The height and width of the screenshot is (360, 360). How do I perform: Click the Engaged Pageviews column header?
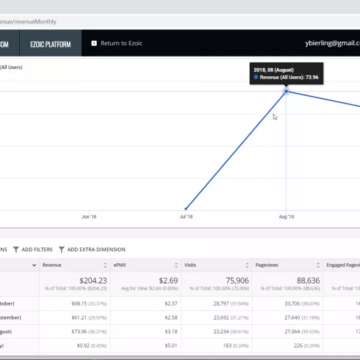click(x=343, y=265)
